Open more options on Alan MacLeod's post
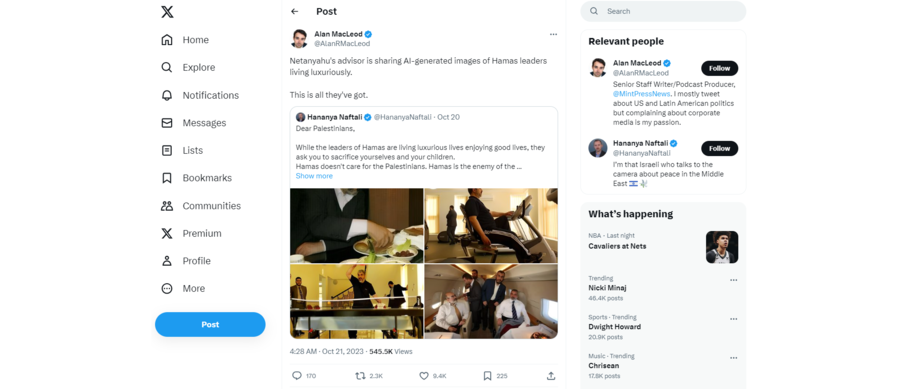This screenshot has width=900, height=389. (553, 34)
